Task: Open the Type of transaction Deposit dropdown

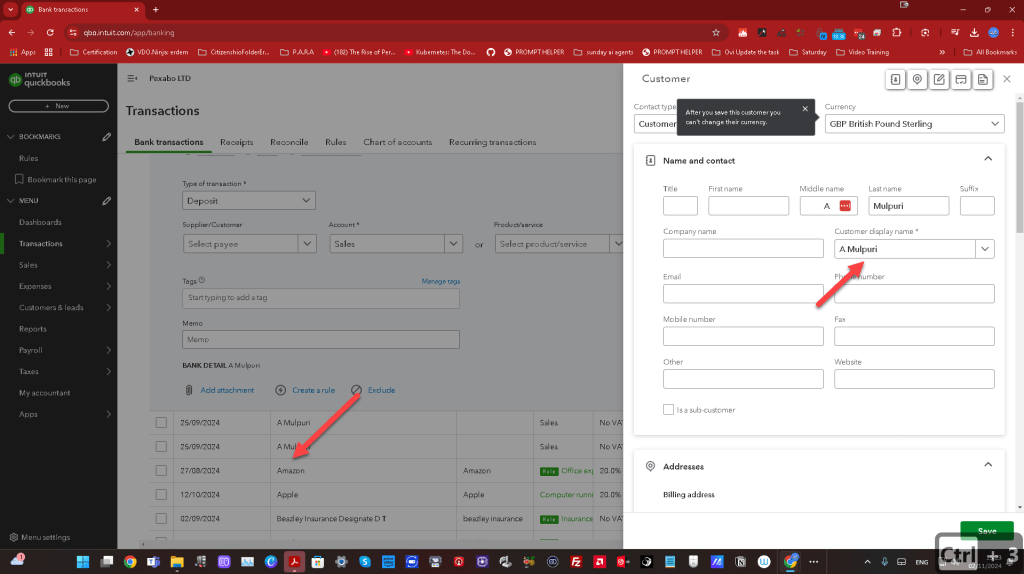Action: pyautogui.click(x=249, y=200)
